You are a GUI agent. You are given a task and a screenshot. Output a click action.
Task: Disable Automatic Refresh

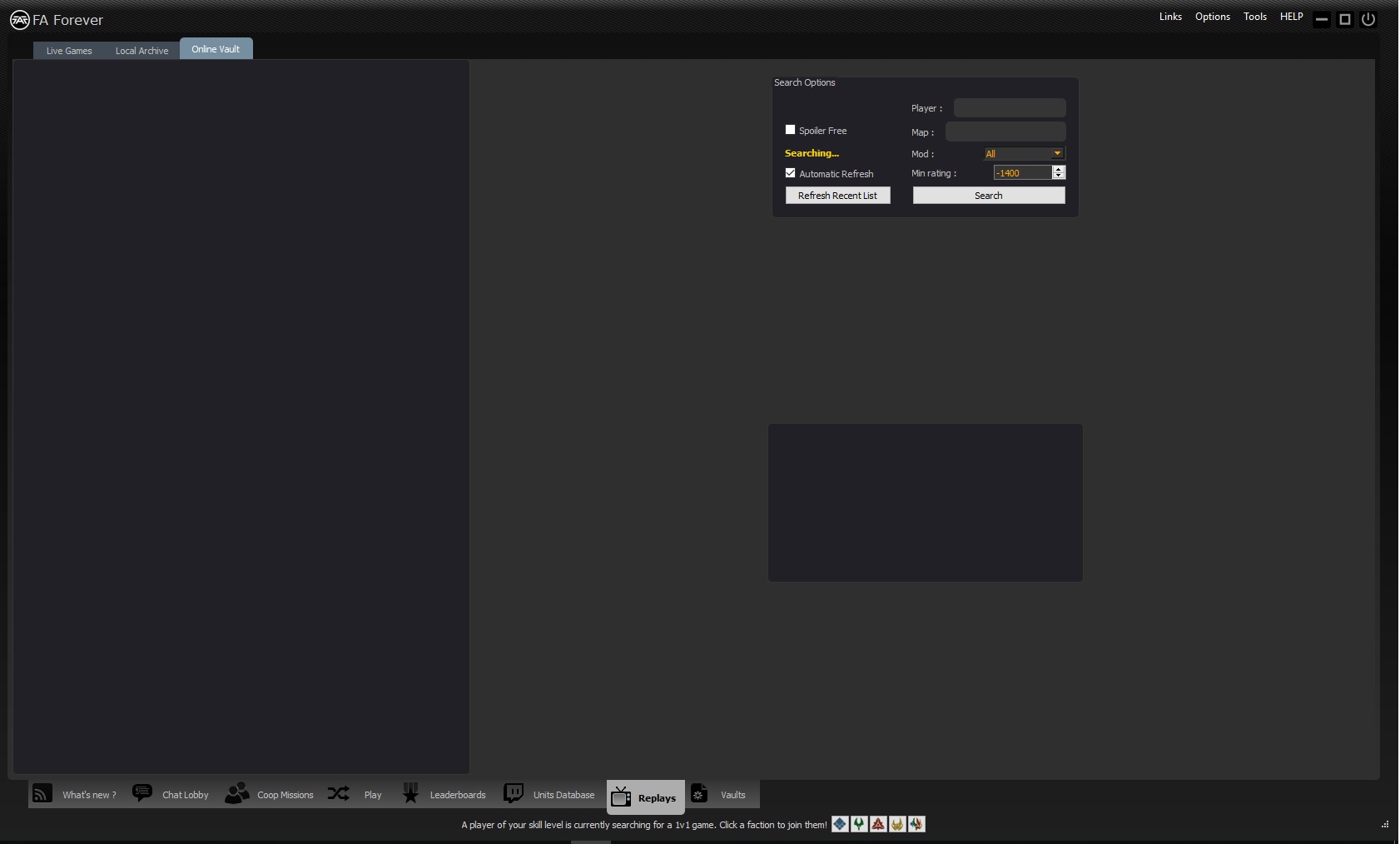pyautogui.click(x=791, y=172)
